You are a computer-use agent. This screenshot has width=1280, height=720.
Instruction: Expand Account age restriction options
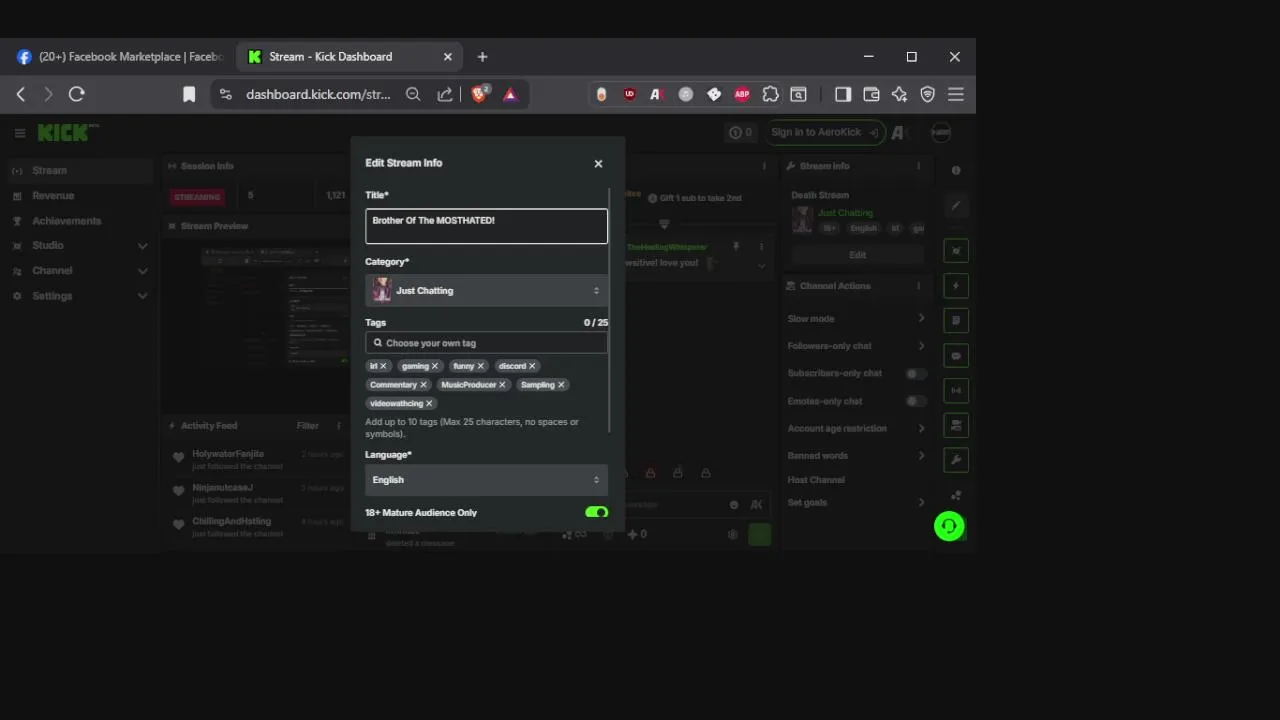[857, 428]
